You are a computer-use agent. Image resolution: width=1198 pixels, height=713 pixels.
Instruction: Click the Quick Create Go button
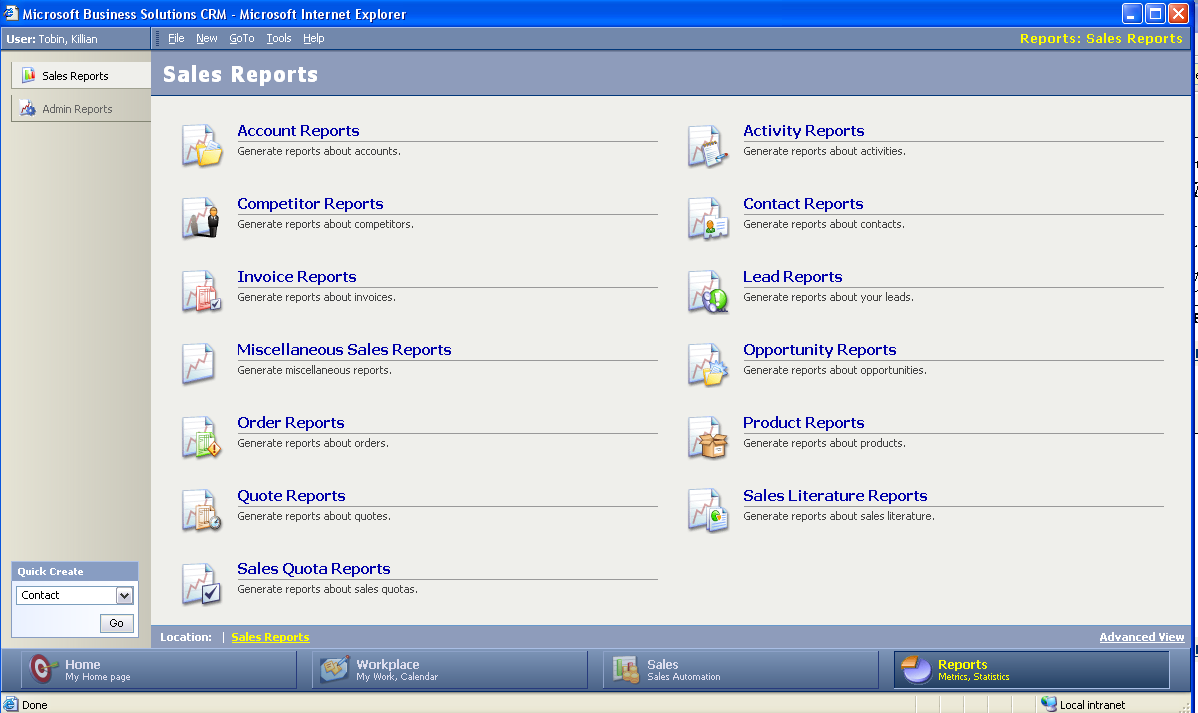116,623
